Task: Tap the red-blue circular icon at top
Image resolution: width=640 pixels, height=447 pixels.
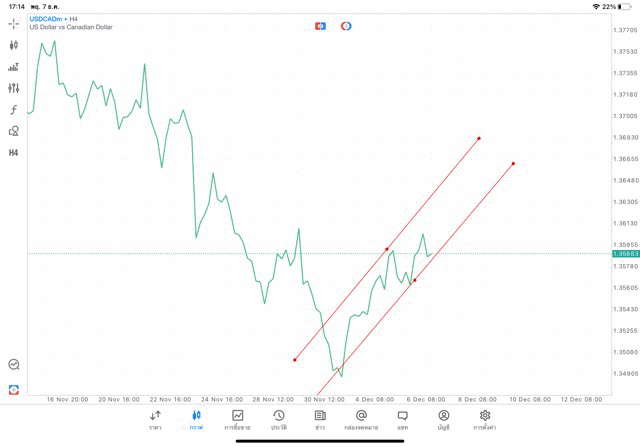Action: pos(346,26)
